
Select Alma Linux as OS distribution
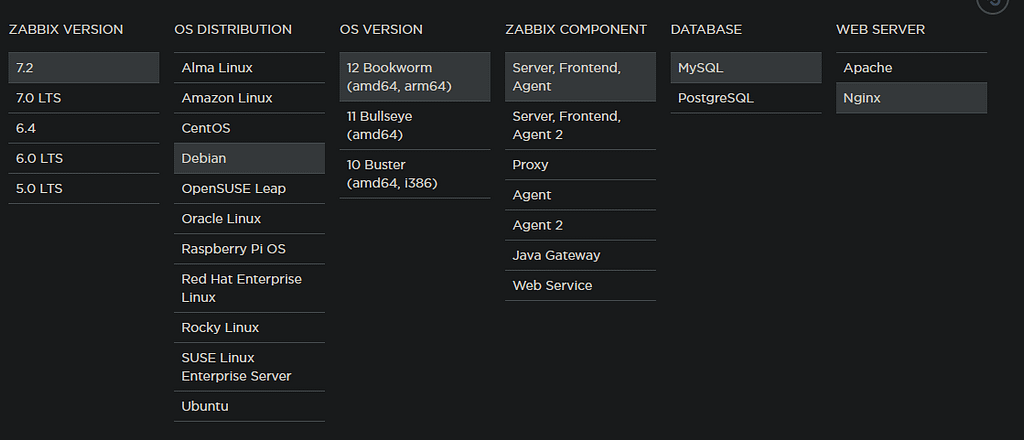pyautogui.click(x=249, y=68)
